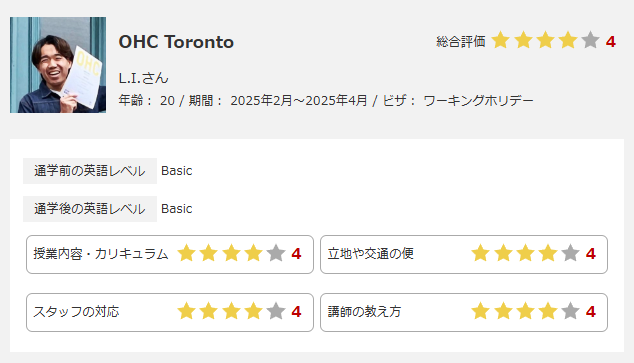This screenshot has height=363, width=634.
Task: Select the red overall rating number 4
Action: point(611,42)
